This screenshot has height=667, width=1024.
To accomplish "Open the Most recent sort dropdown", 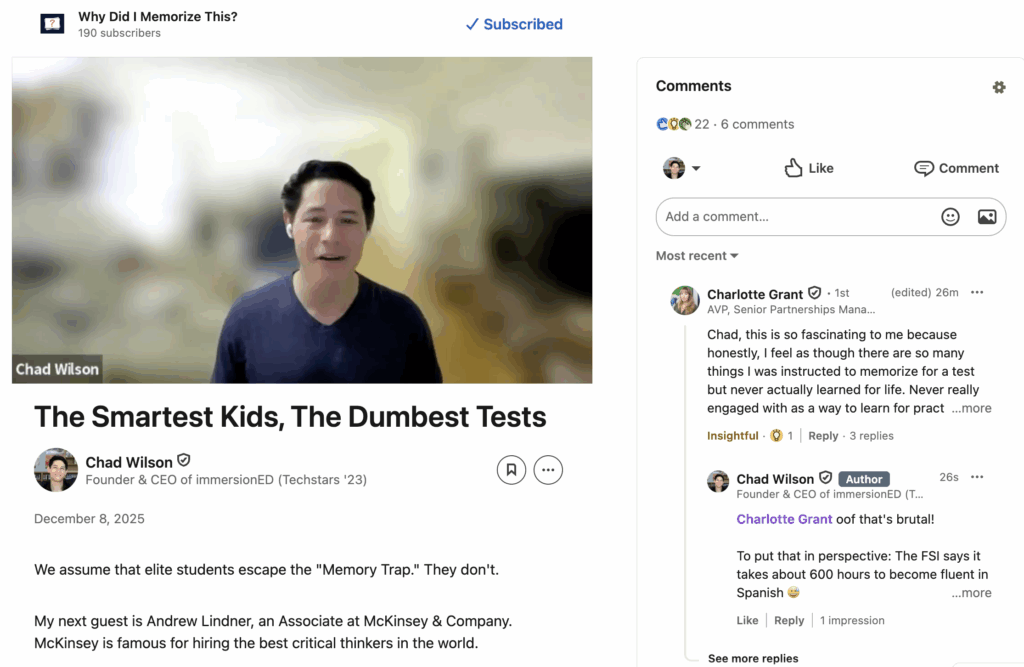I will click(x=697, y=256).
